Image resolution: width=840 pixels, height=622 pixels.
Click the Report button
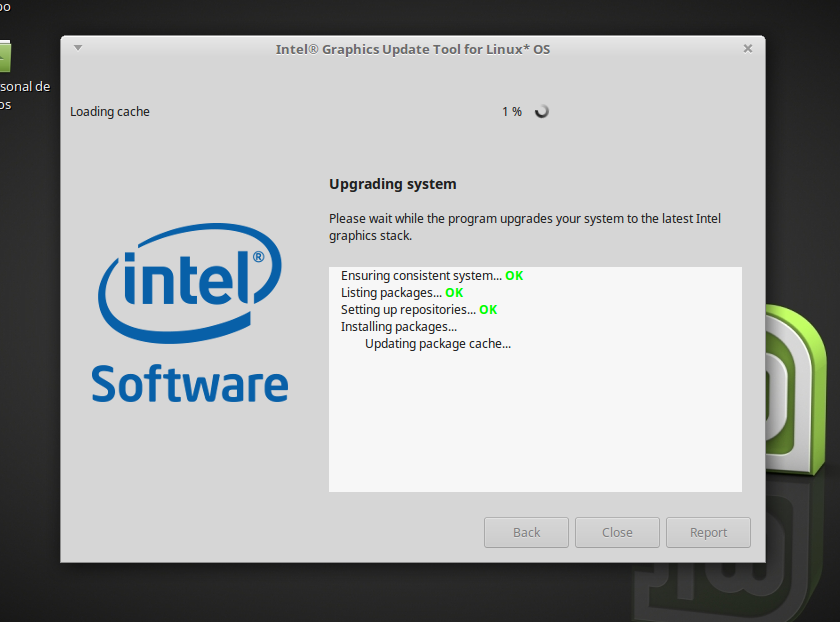click(x=708, y=533)
